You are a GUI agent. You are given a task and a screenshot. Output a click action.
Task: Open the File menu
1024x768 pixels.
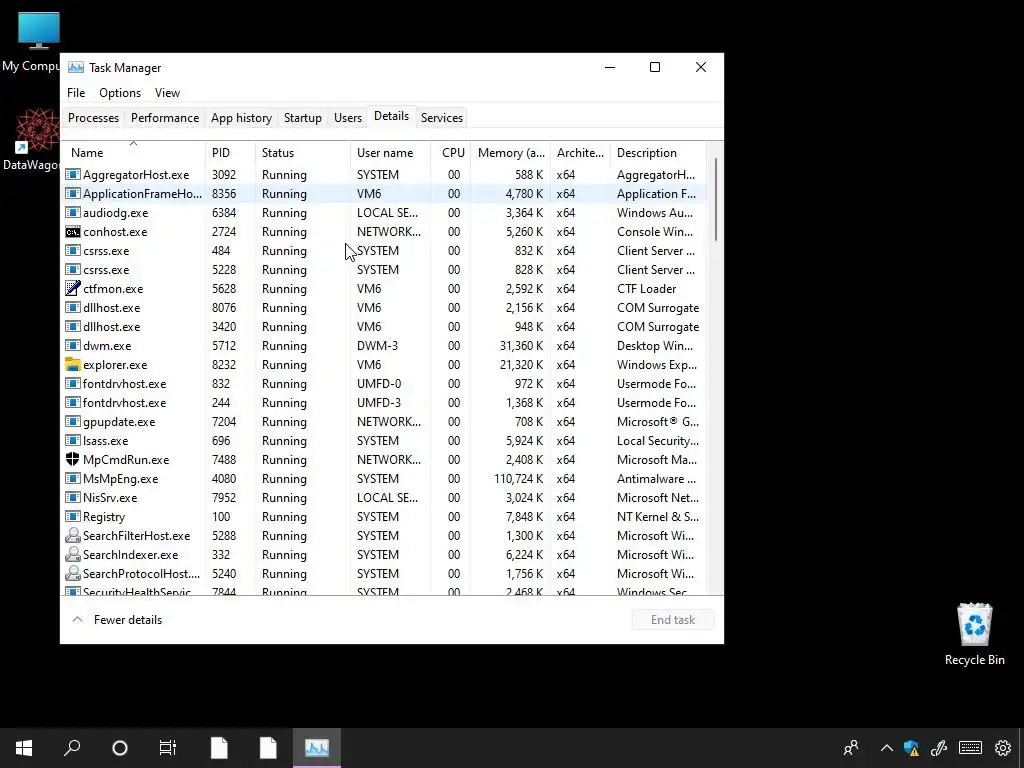[76, 93]
